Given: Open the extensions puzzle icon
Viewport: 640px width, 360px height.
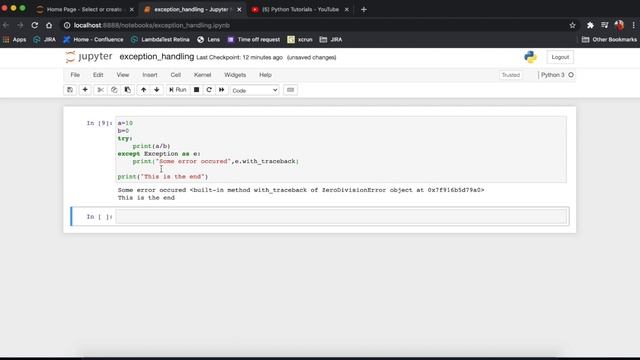Looking at the screenshot, I should [590, 25].
